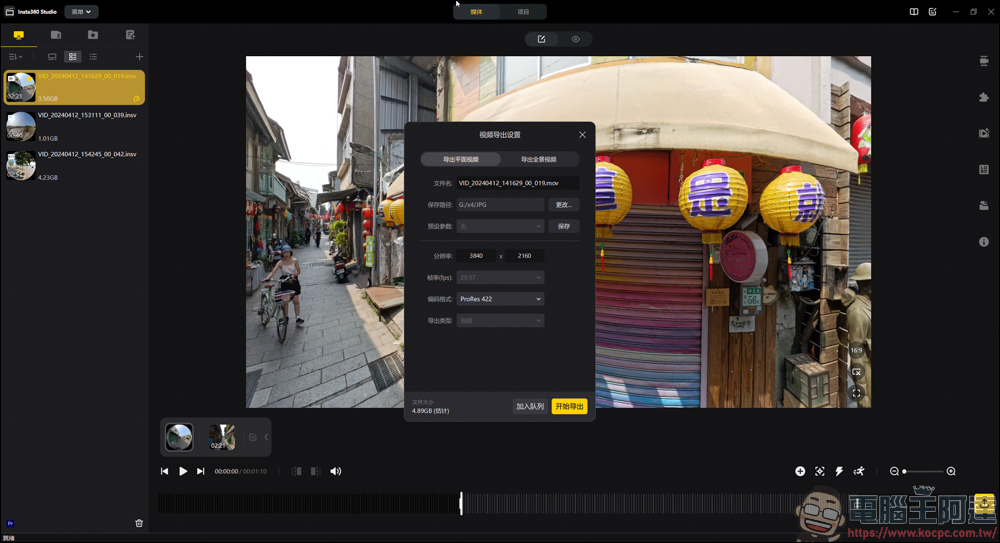Select the 02:21 reframed clip thumbnail

point(222,437)
